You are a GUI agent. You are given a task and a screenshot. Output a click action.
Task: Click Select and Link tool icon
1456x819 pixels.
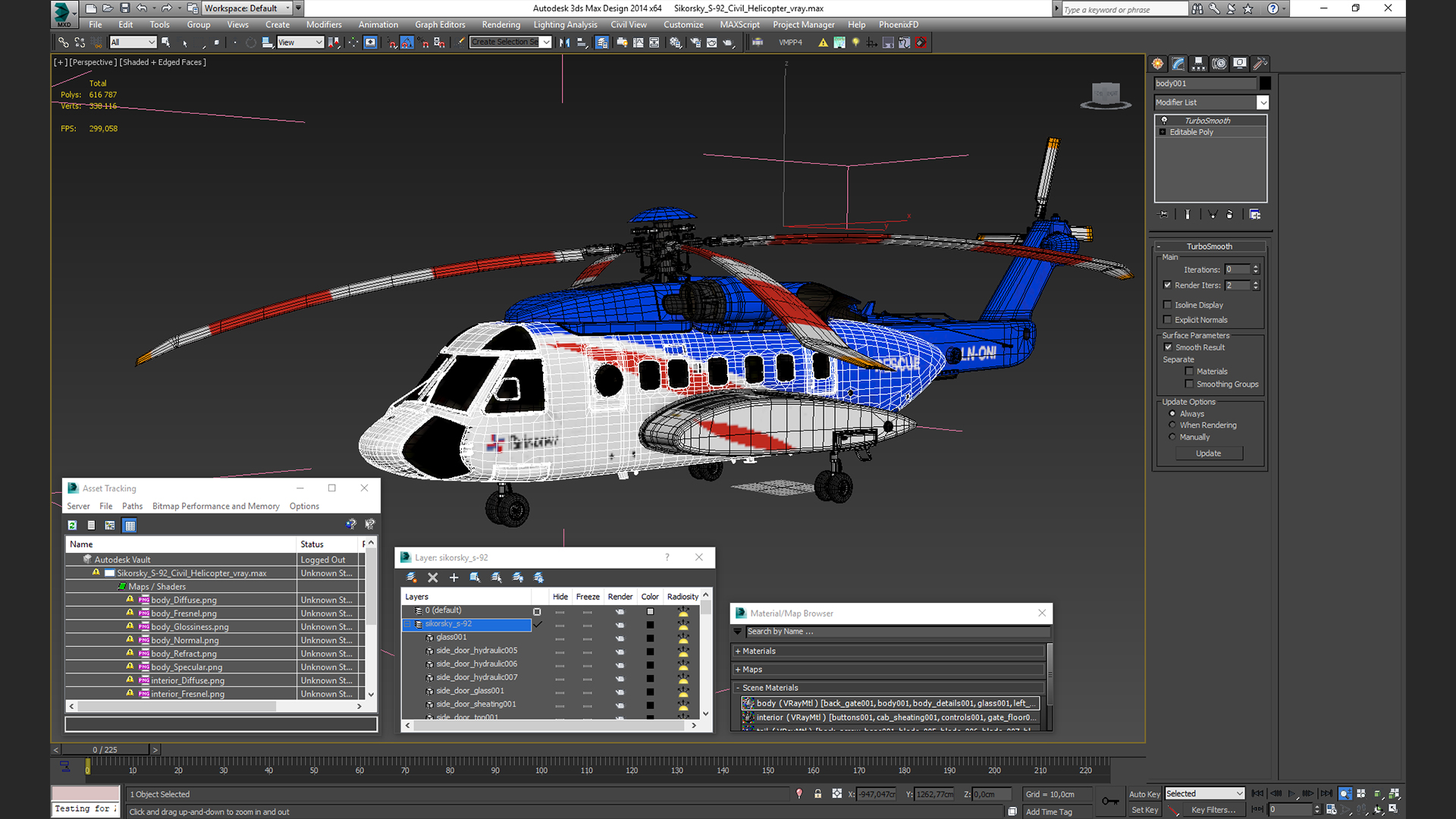(64, 42)
